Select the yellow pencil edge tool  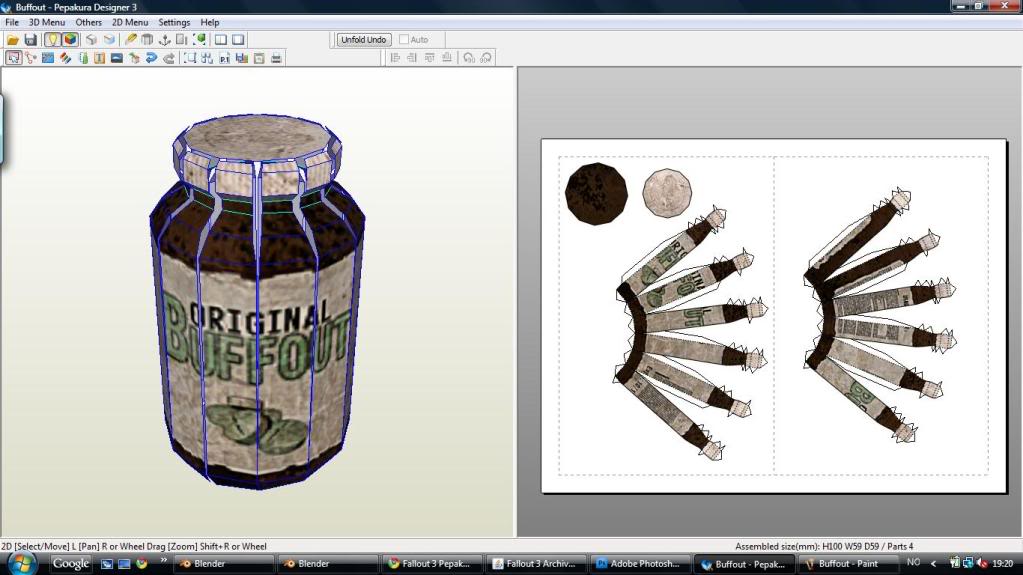tap(130, 40)
